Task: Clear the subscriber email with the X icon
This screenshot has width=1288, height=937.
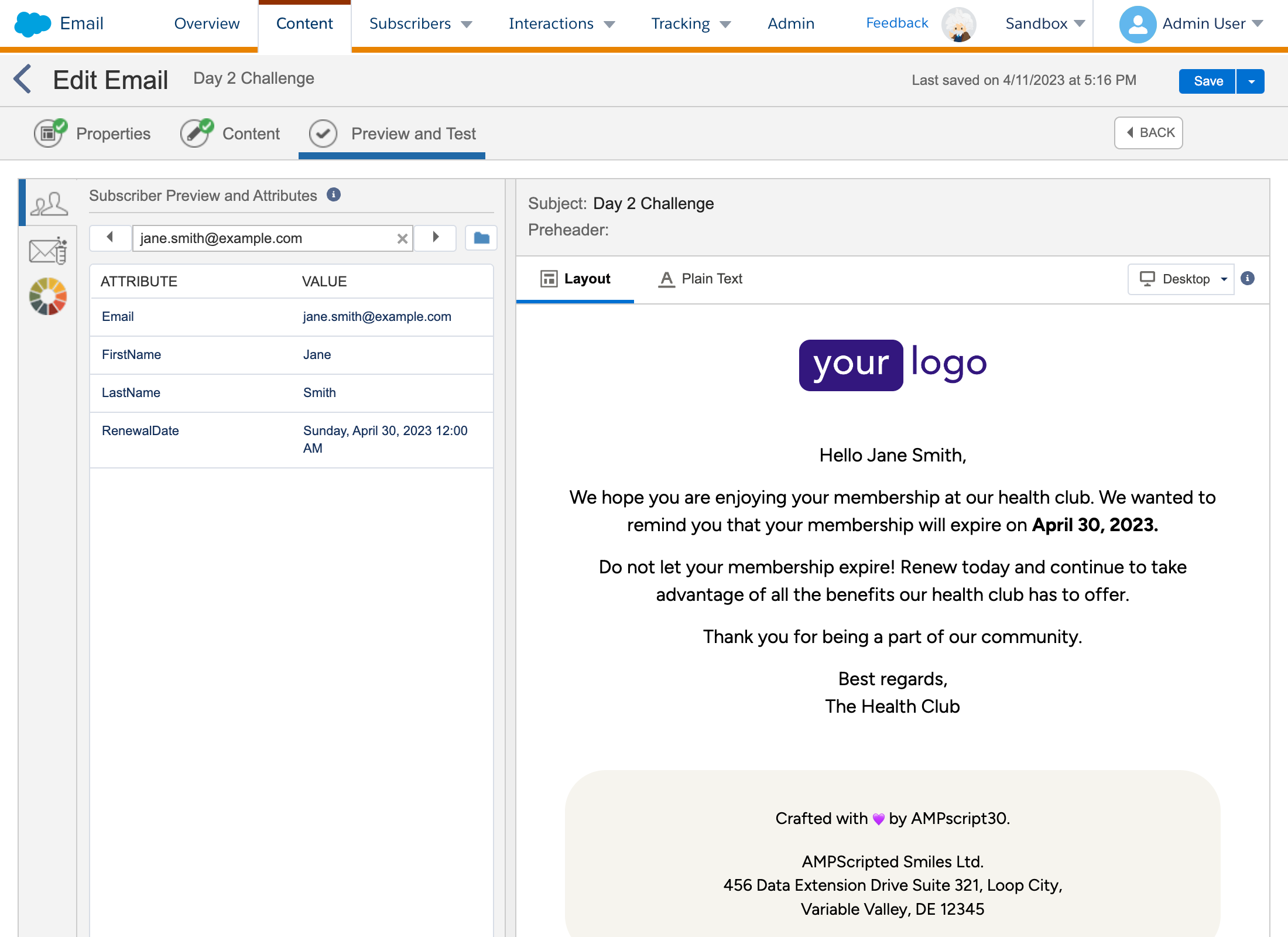Action: [402, 238]
